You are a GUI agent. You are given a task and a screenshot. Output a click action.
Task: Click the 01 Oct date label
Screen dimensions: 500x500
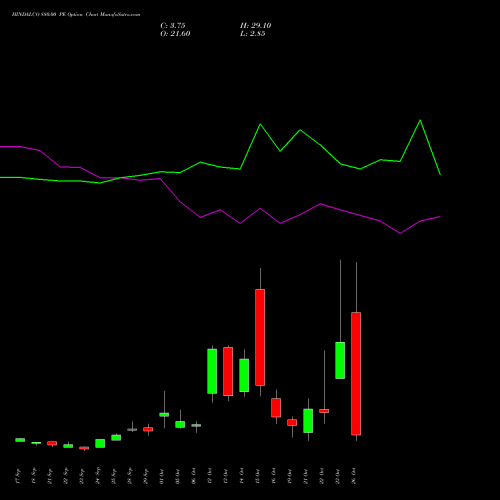pyautogui.click(x=162, y=476)
